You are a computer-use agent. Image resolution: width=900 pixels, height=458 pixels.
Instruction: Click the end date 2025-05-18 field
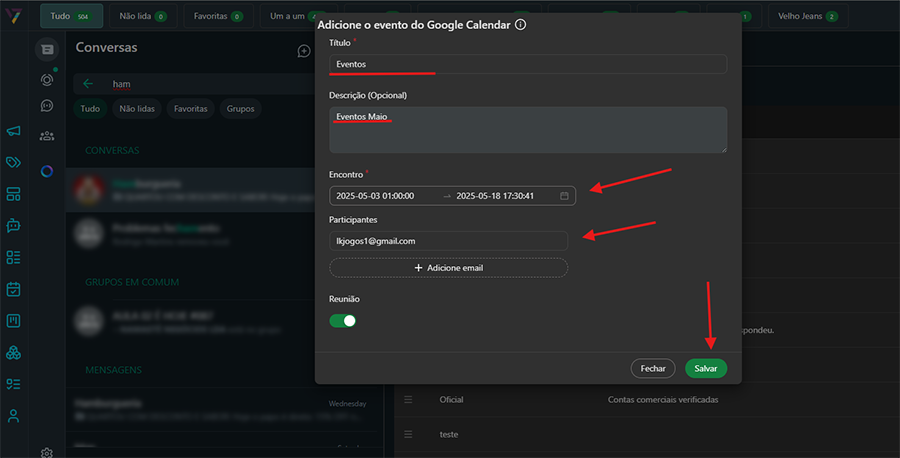pyautogui.click(x=495, y=196)
